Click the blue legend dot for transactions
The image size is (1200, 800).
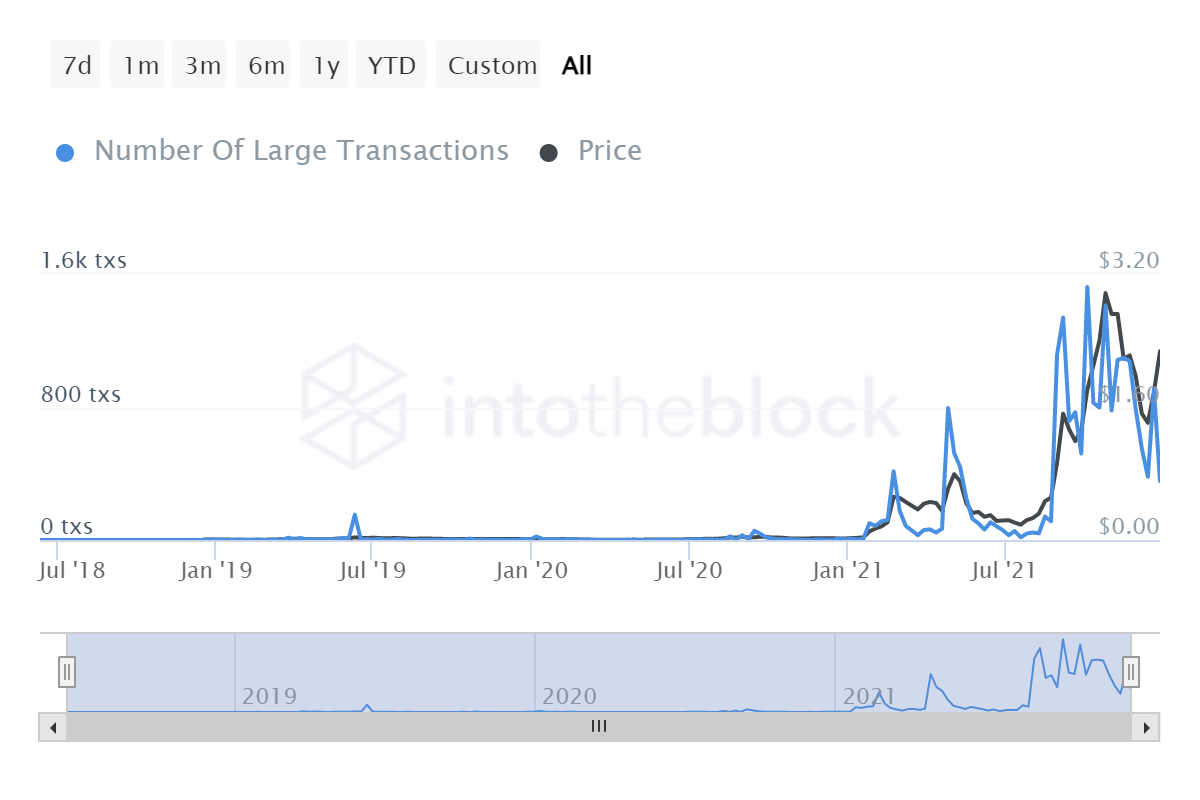[66, 153]
